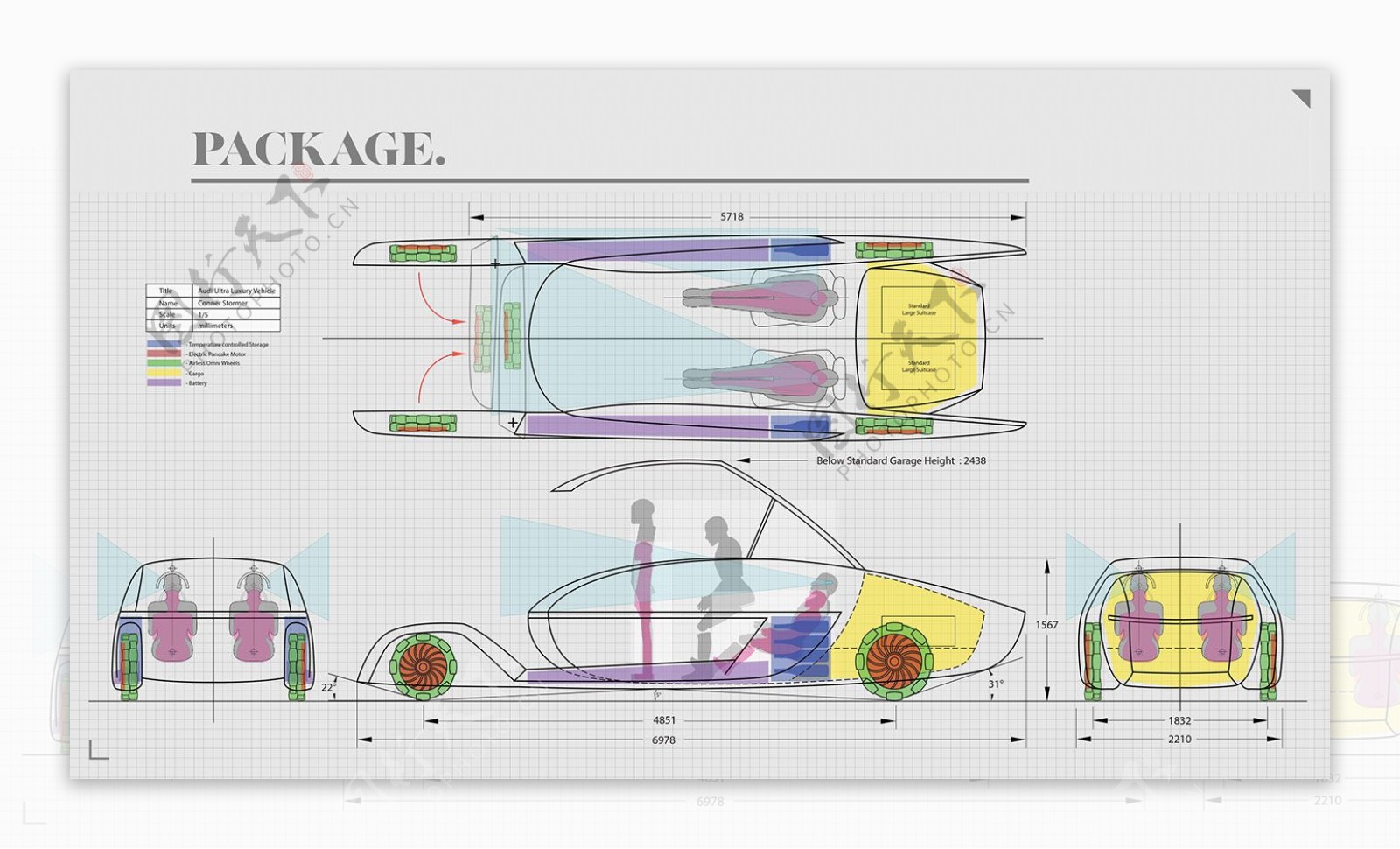Click the top-left omni wheel in plan view

click(423, 254)
